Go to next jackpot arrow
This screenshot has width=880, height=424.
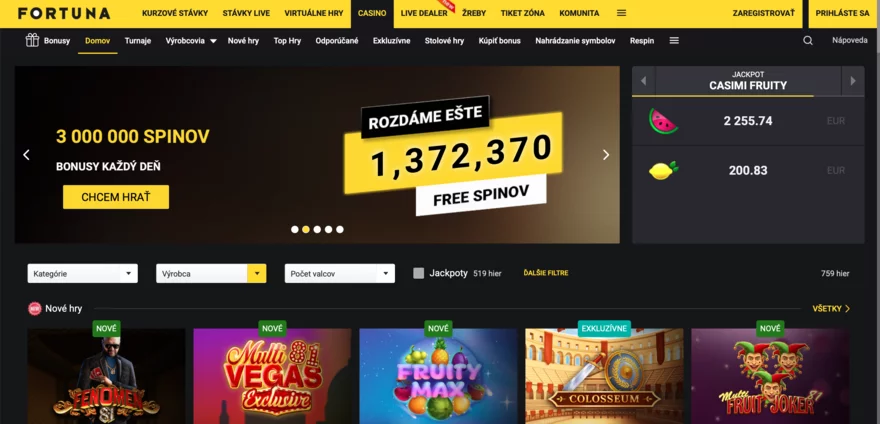point(853,81)
